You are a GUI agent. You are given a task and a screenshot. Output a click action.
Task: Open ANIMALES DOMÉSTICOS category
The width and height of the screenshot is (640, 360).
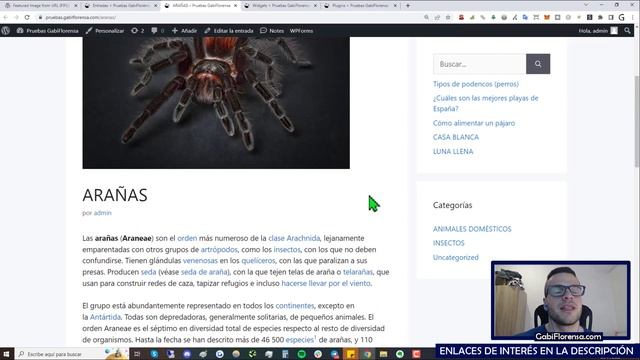pos(472,229)
